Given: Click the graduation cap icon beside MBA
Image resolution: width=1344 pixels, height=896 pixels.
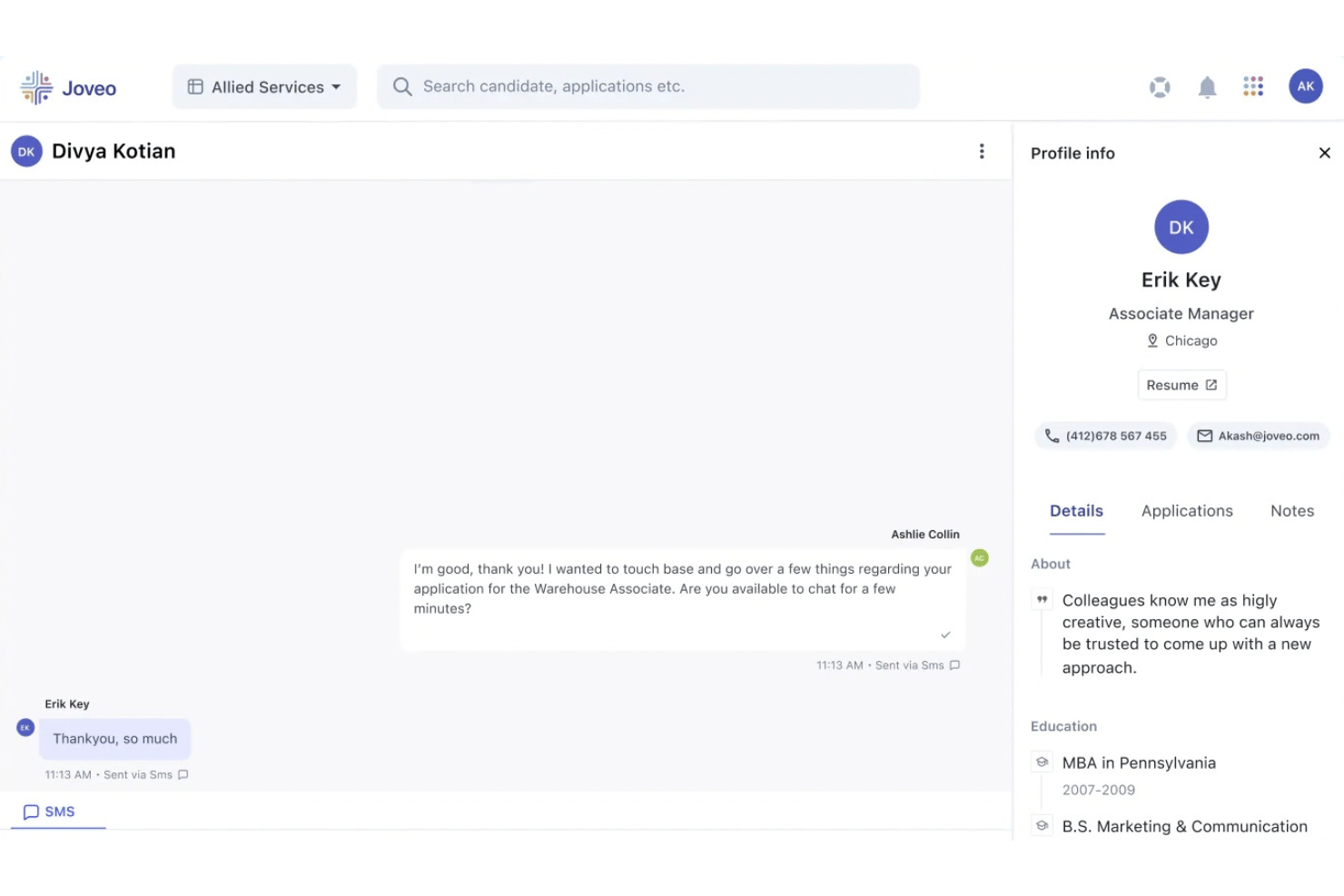Looking at the screenshot, I should [x=1042, y=763].
